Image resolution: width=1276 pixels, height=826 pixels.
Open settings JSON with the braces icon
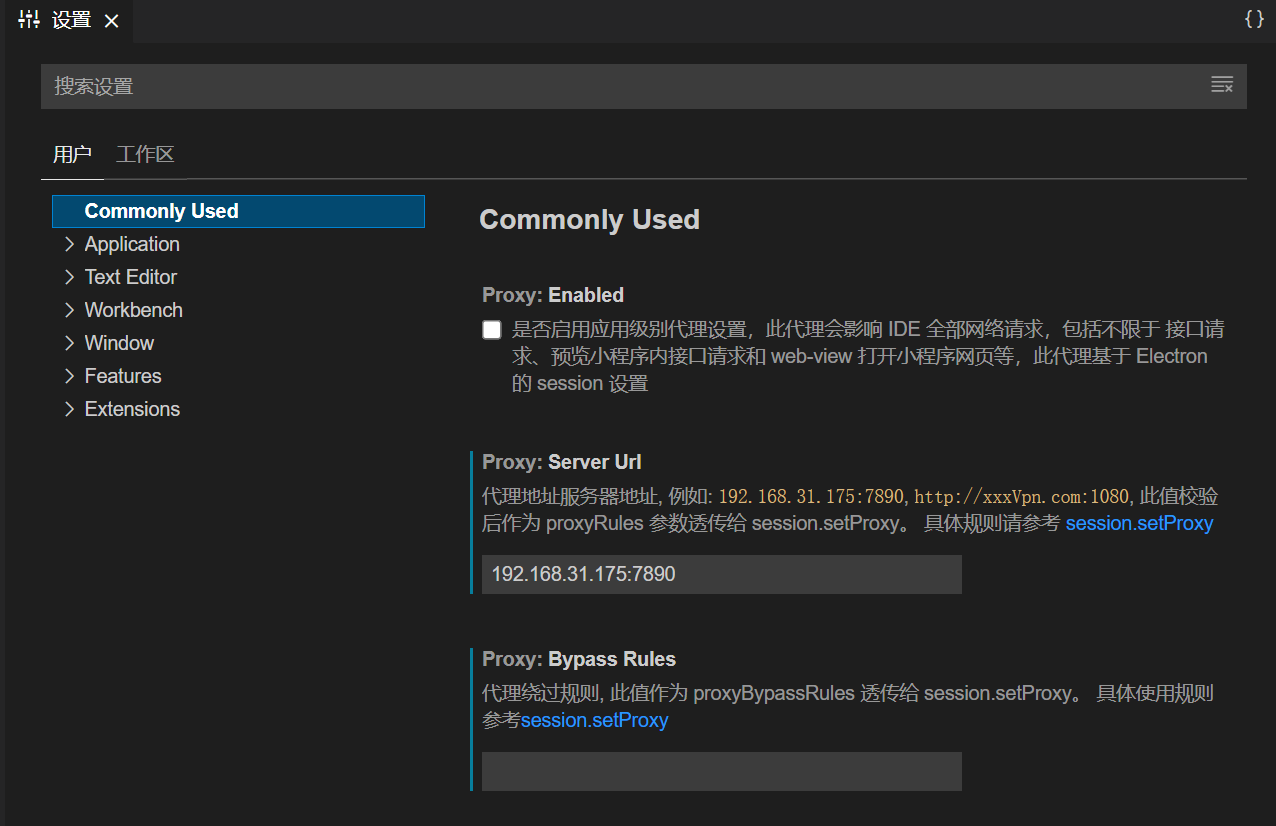click(1254, 19)
